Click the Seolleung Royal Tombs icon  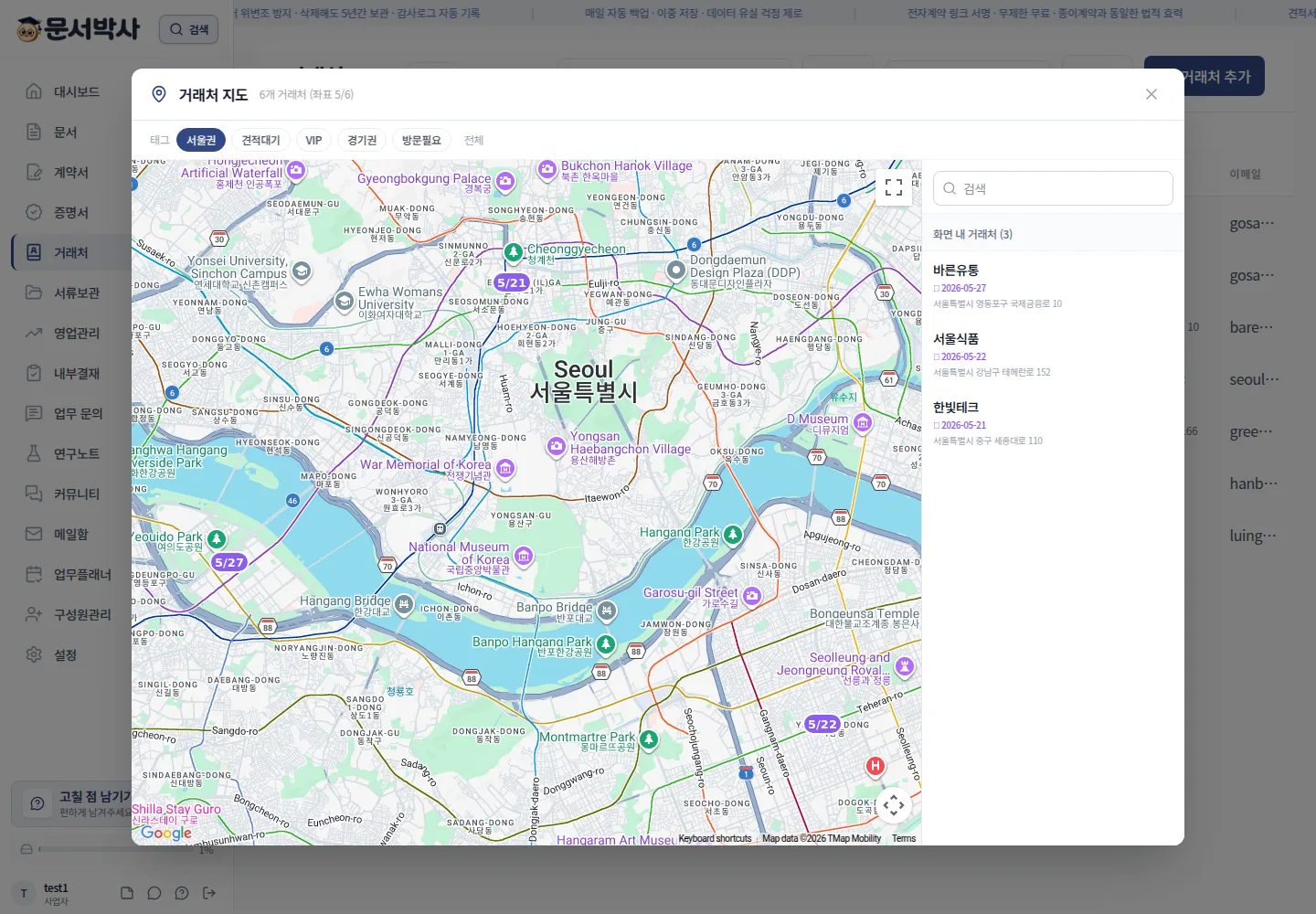tap(905, 666)
